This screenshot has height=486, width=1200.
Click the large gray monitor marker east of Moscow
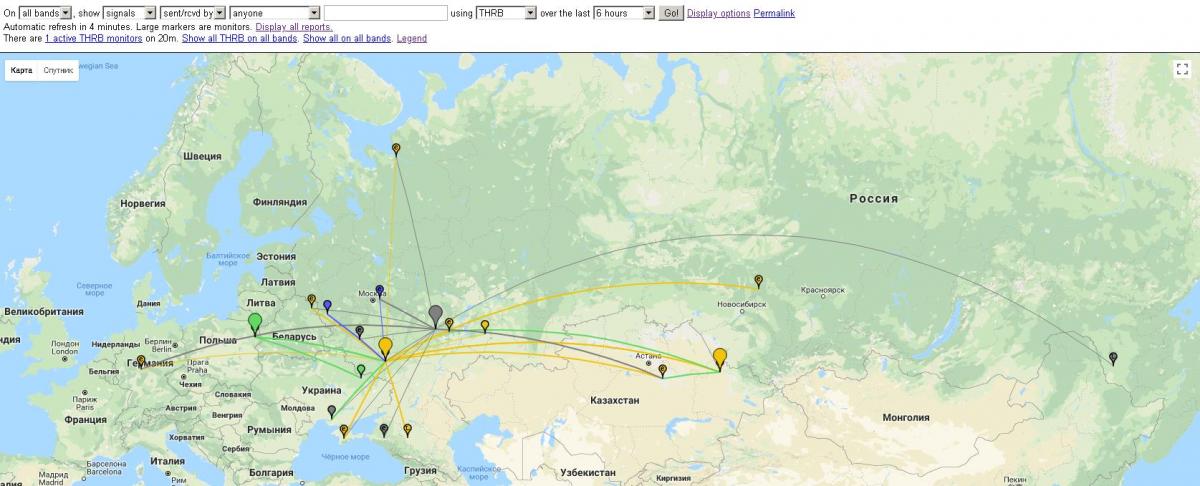pyautogui.click(x=435, y=314)
